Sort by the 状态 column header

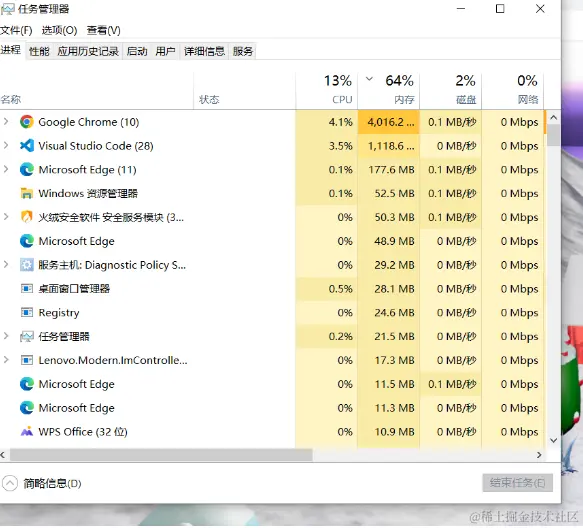(245, 91)
